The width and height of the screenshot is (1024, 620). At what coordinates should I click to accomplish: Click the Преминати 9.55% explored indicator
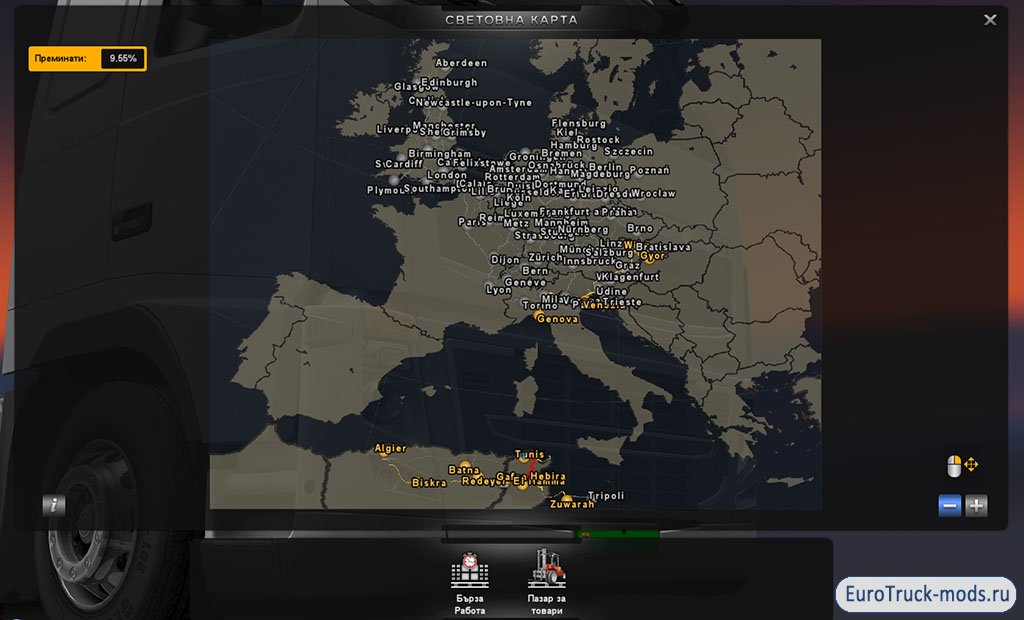click(87, 58)
